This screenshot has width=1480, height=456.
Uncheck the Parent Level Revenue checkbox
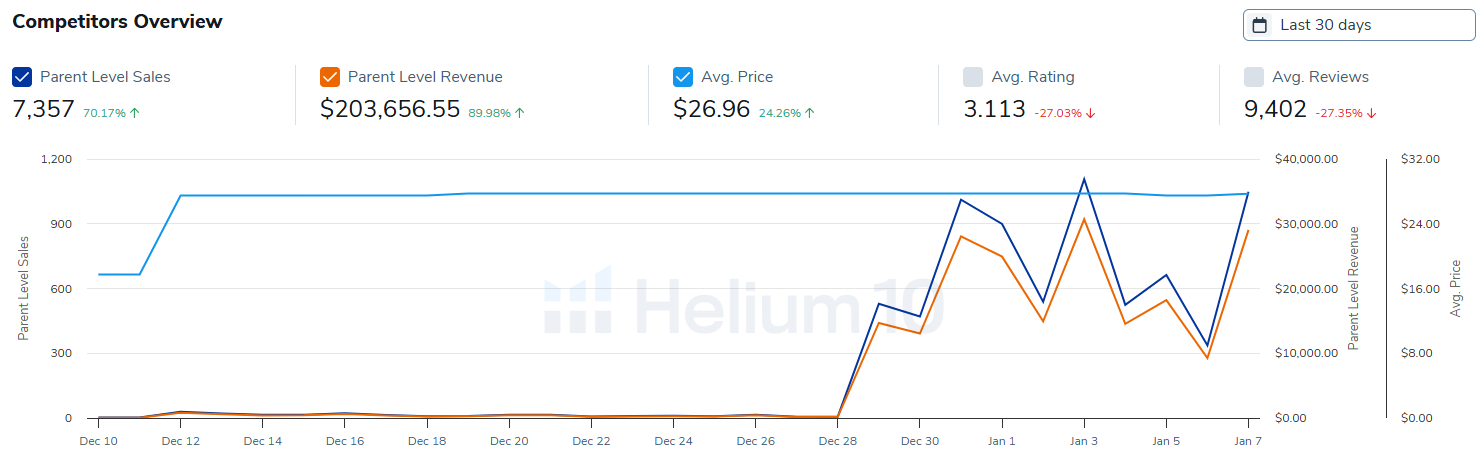click(x=330, y=77)
